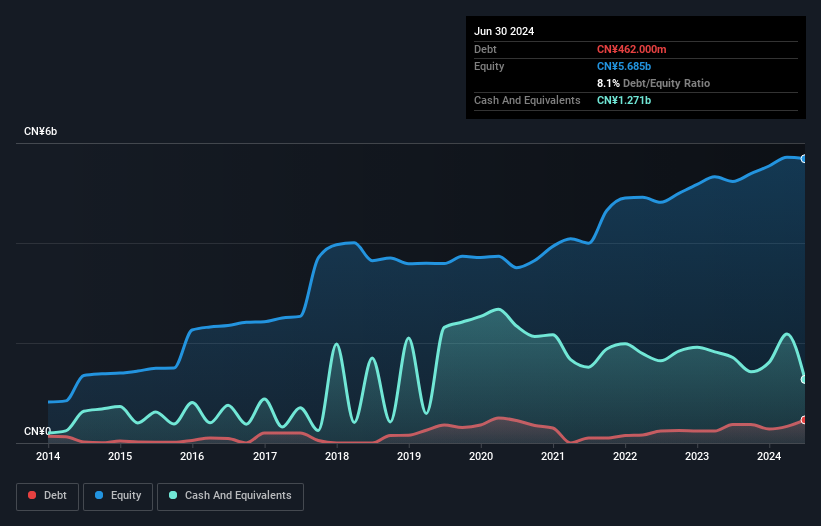Click the Equity row label in tooltip
The image size is (821, 526).
tap(489, 66)
